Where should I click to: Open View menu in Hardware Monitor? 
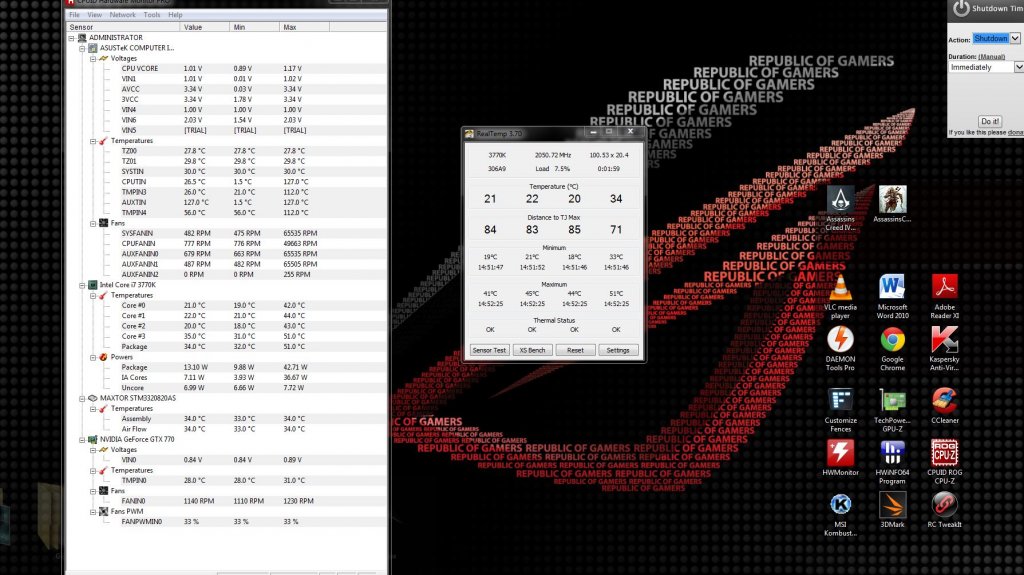point(95,14)
